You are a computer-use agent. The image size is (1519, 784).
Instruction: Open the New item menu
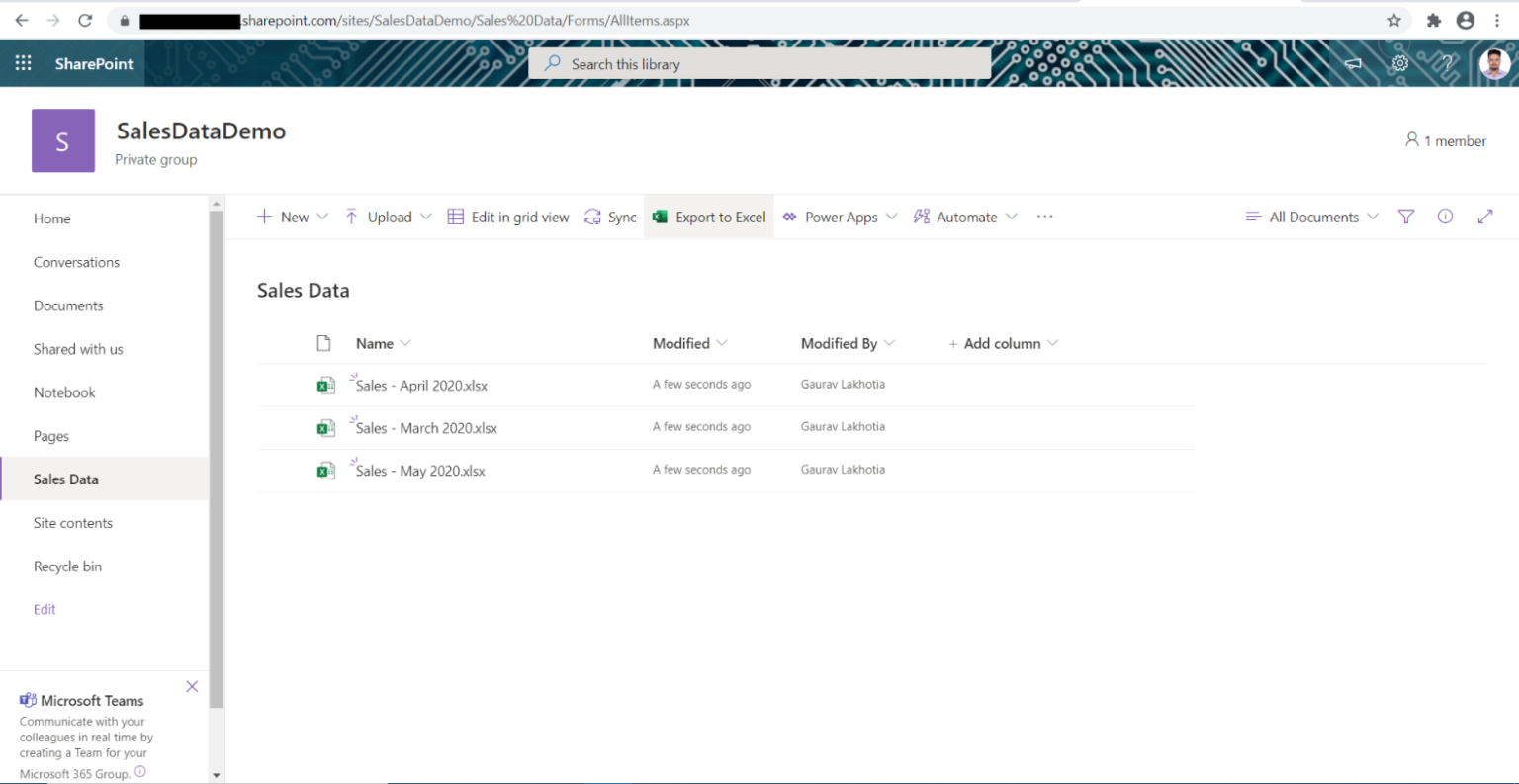[293, 217]
